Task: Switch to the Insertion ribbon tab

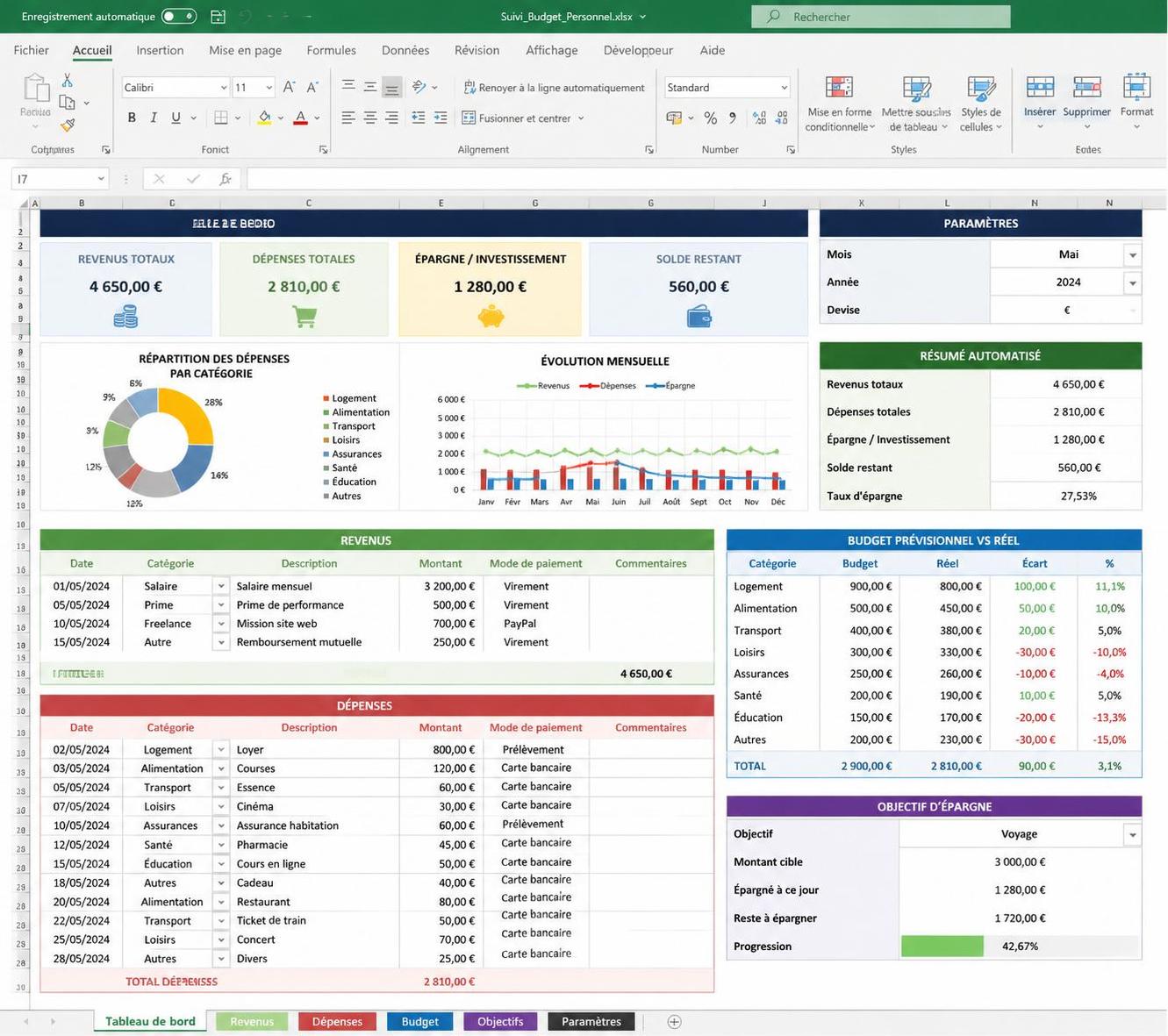Action: [160, 50]
